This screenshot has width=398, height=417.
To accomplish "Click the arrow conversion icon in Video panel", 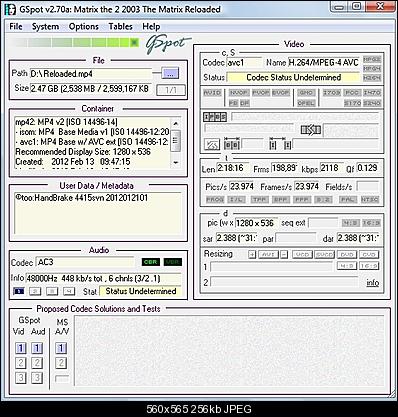I will [x=311, y=130].
